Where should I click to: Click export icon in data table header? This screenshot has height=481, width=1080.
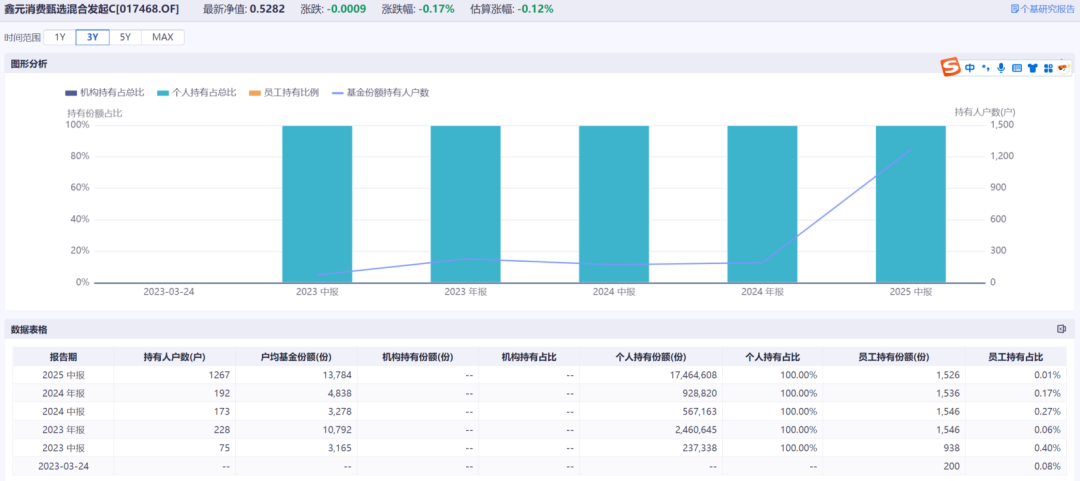(x=1061, y=329)
